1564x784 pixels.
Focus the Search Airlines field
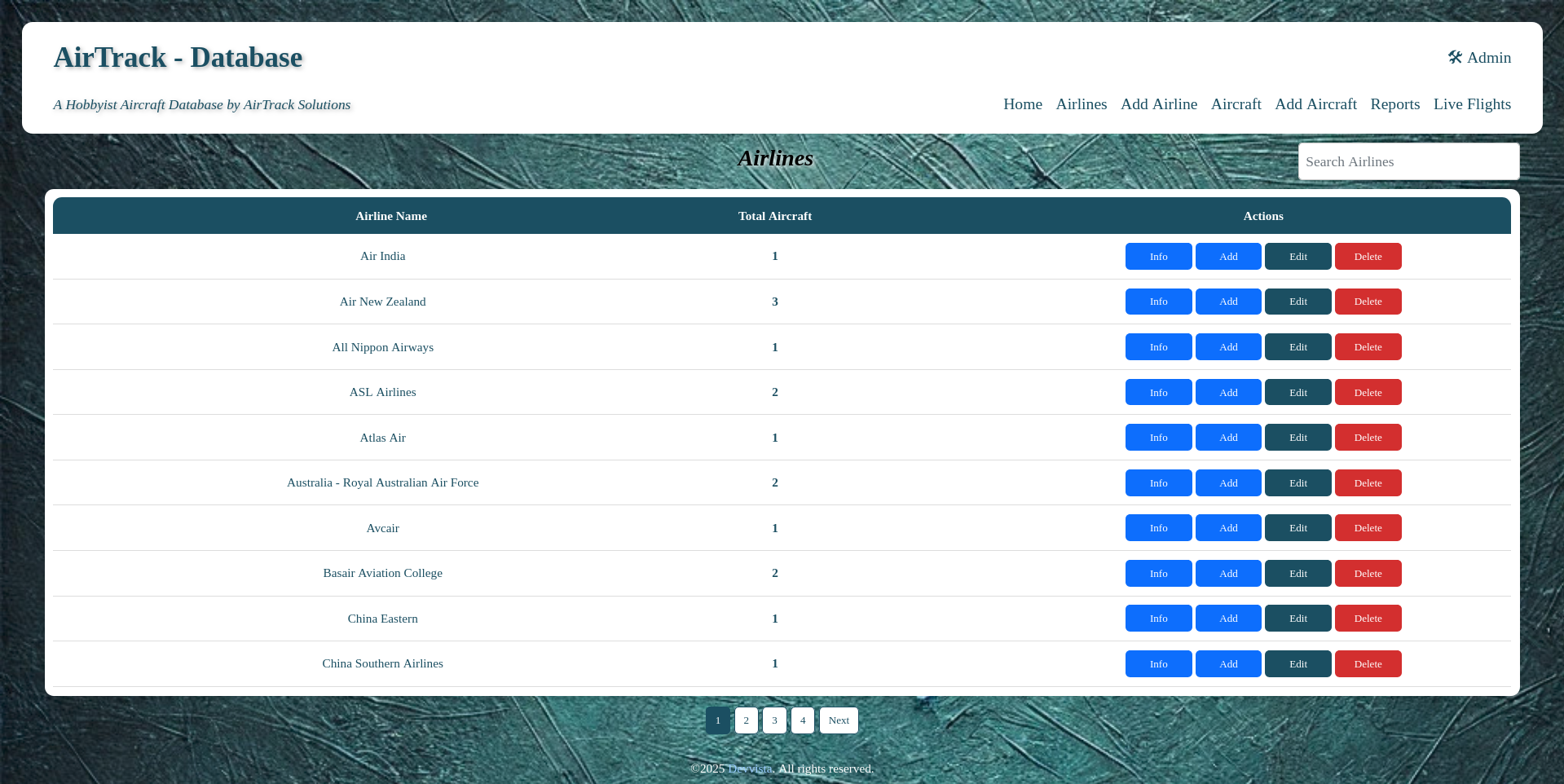tap(1408, 161)
